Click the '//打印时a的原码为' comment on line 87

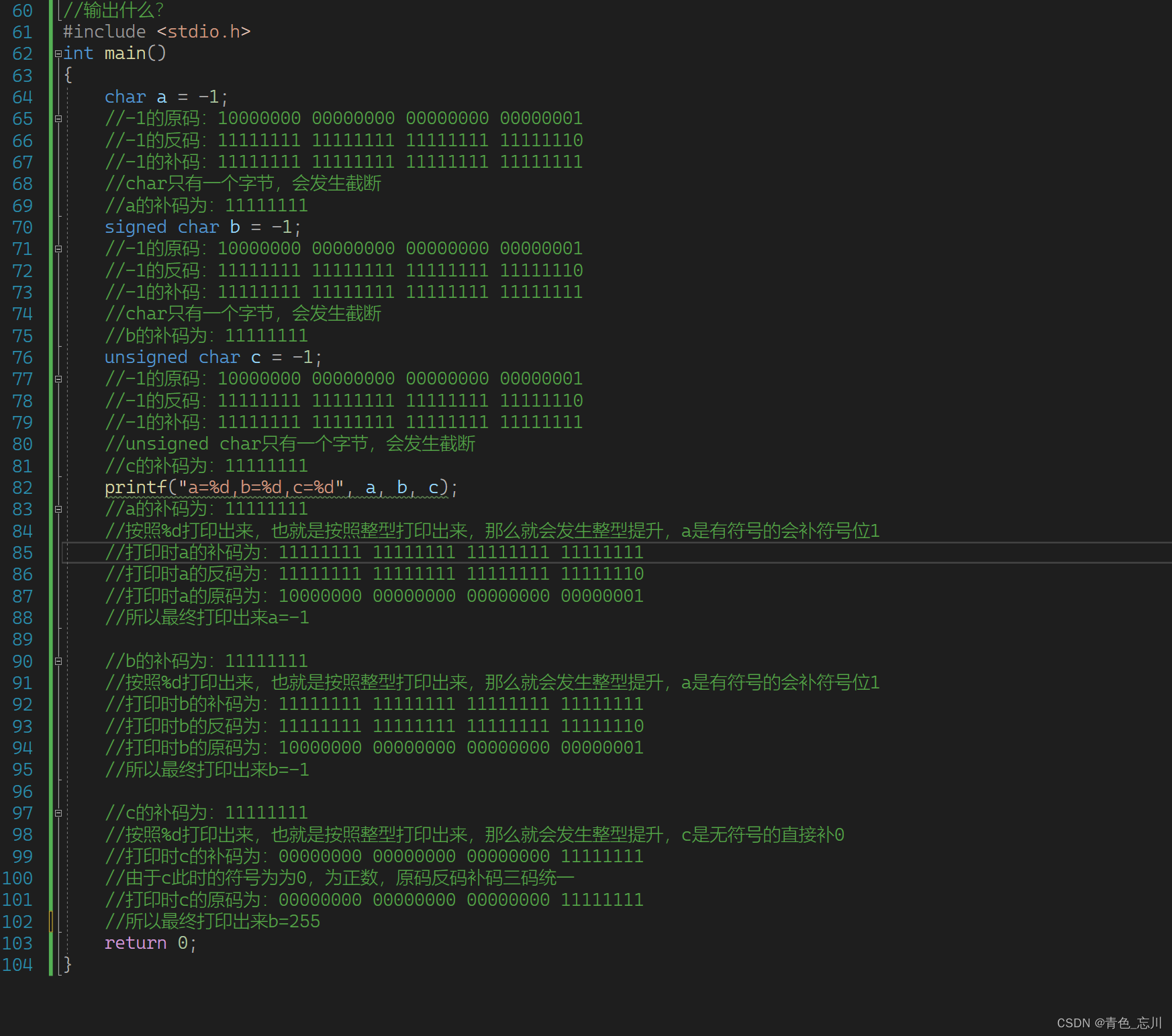coord(374,597)
